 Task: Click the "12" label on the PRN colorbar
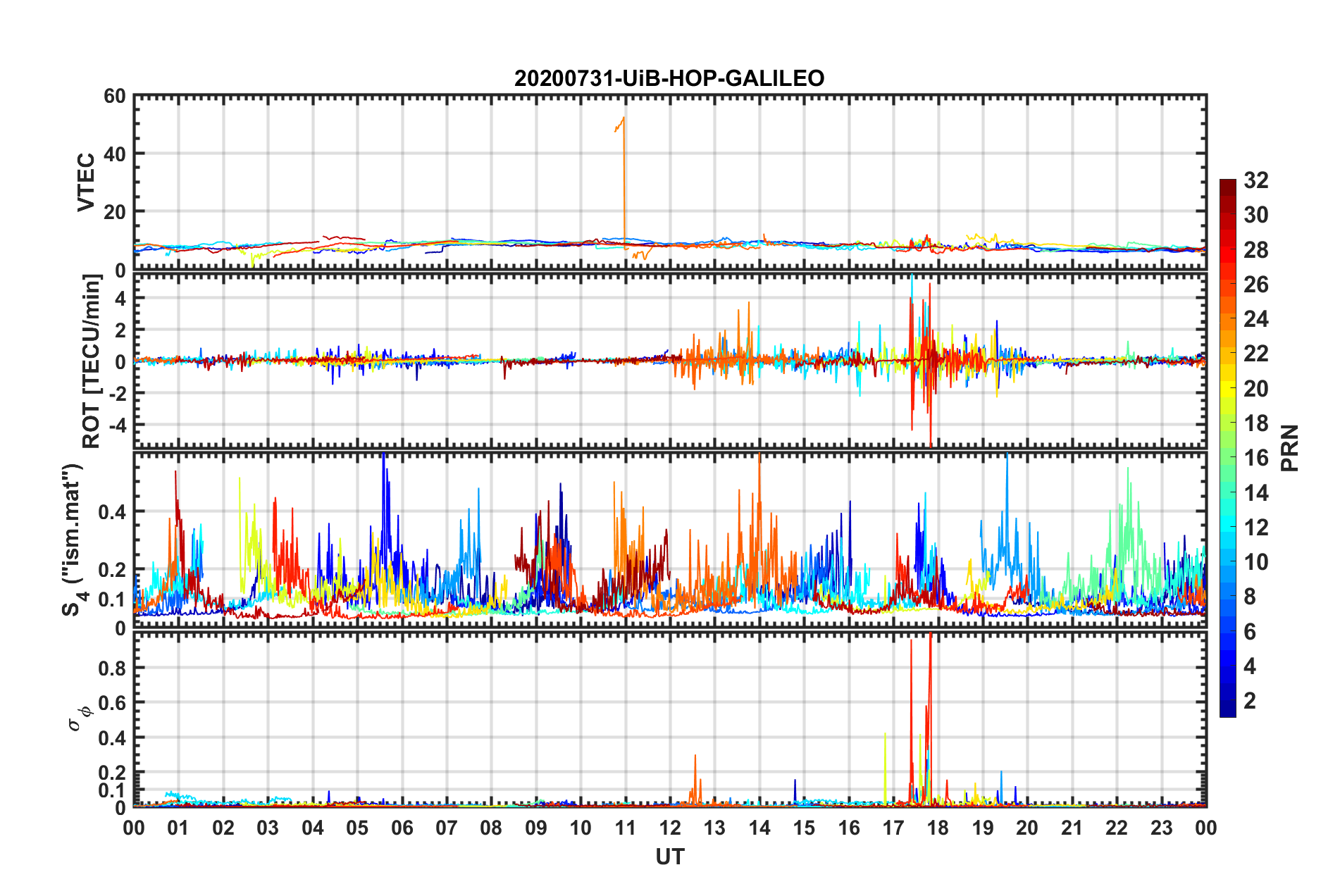pyautogui.click(x=1255, y=528)
